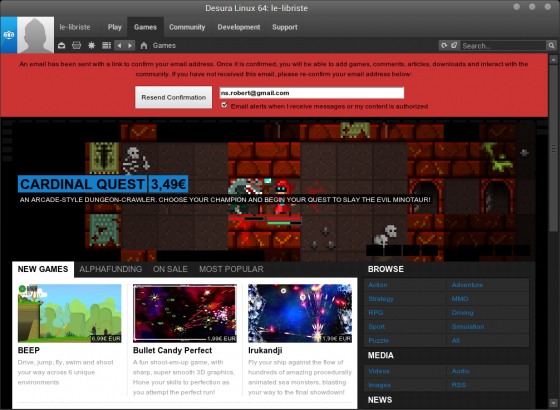Screen dimensions: 560x410
Task: Click the Bullet Candy Perfect title
Action: [172, 350]
